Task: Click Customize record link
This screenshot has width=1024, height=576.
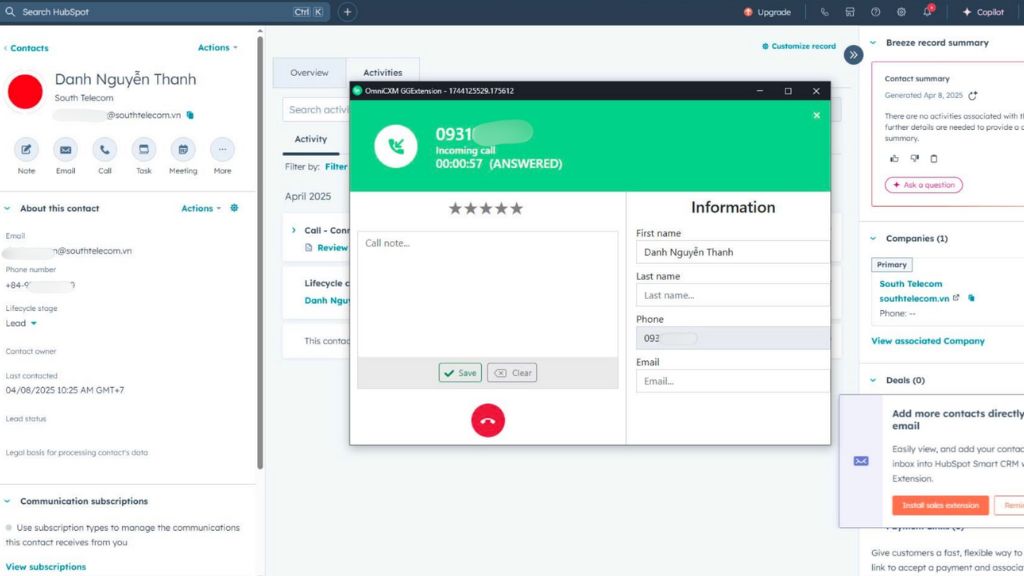Action: pos(799,46)
